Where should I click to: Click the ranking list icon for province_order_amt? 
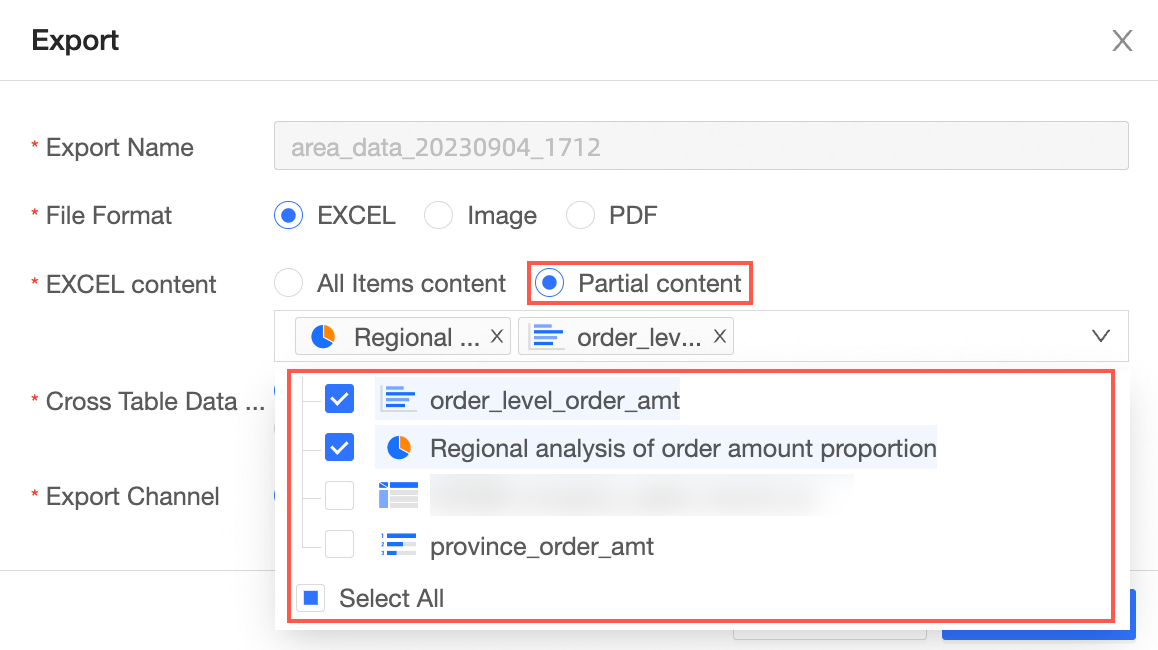398,545
